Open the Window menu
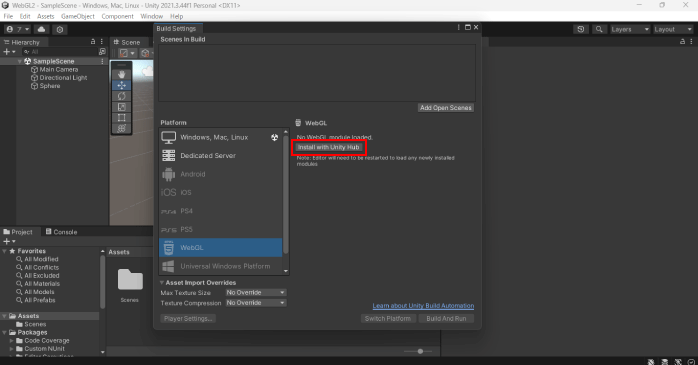 point(151,16)
